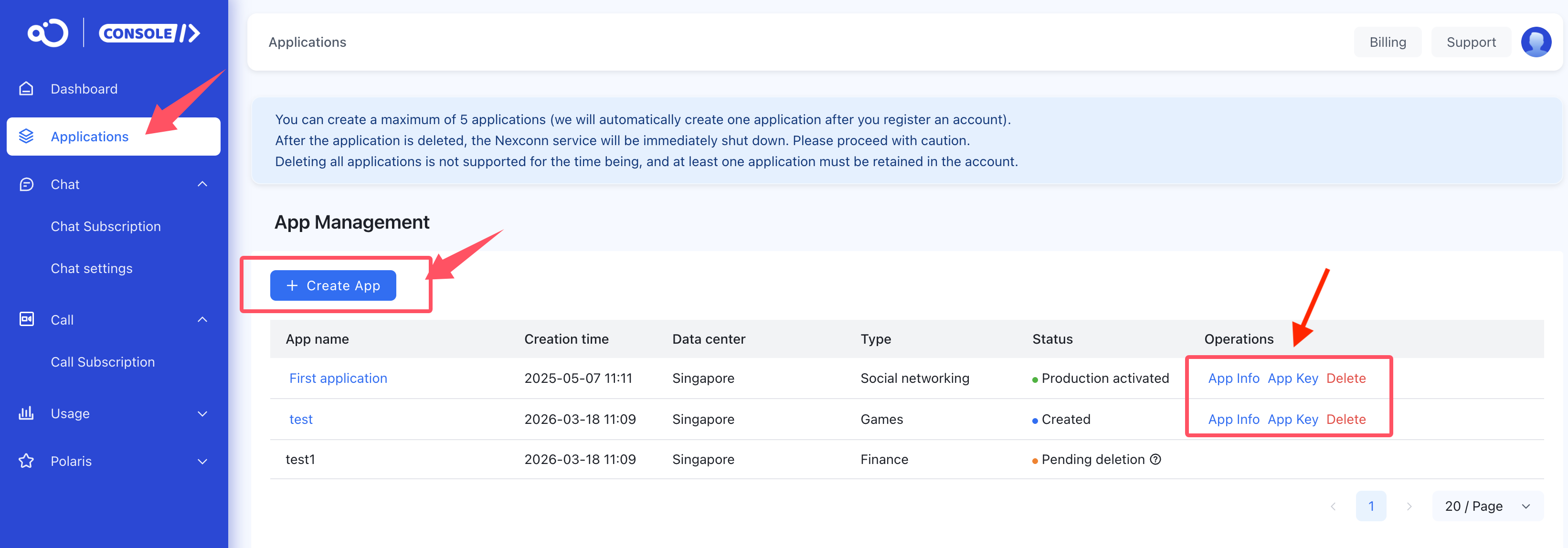Expand the Usage menu chevron
The height and width of the screenshot is (548, 1568).
tap(203, 413)
